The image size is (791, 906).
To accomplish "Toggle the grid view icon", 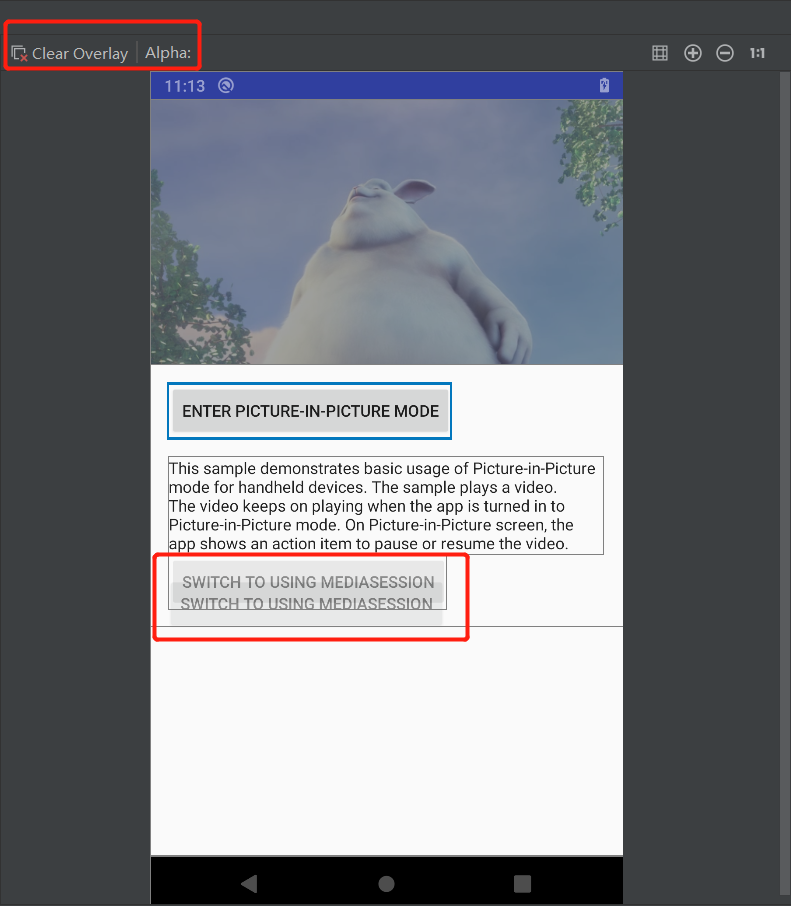I will click(x=660, y=53).
